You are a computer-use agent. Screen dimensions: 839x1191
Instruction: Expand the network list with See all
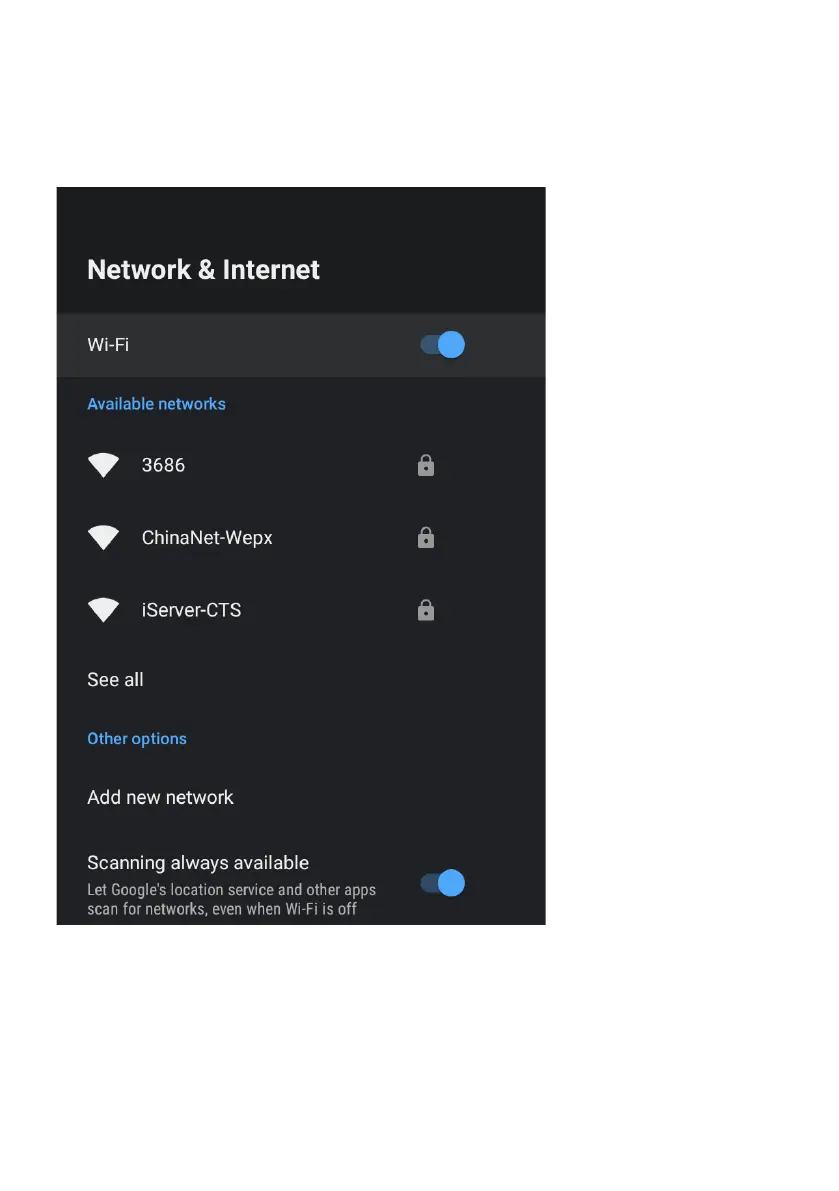click(x=115, y=679)
